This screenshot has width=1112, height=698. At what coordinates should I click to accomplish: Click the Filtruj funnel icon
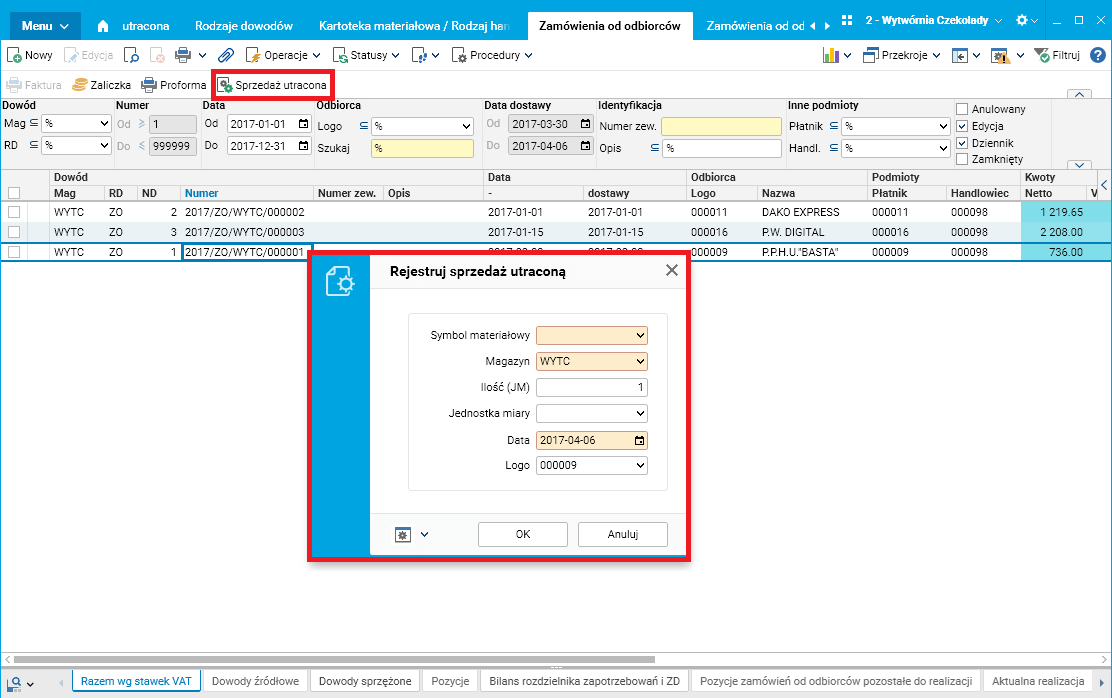click(x=1042, y=55)
